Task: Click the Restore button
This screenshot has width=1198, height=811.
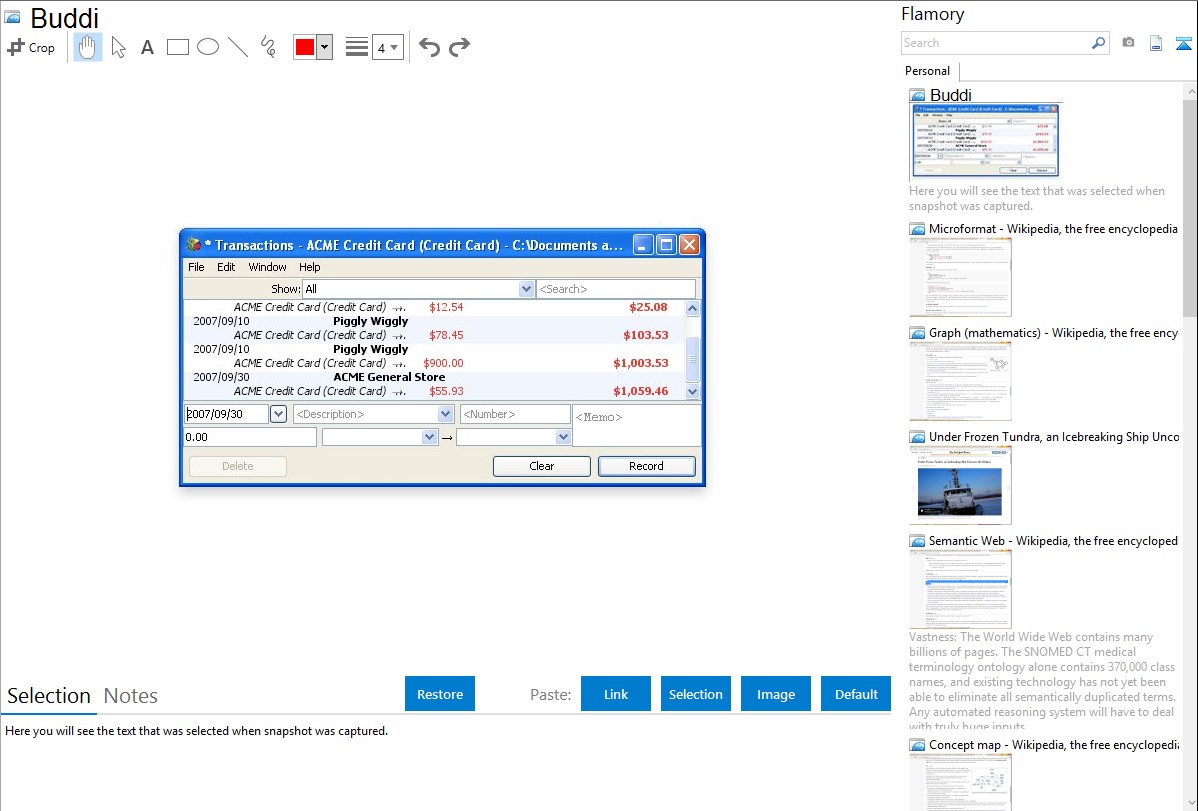Action: pyautogui.click(x=440, y=694)
